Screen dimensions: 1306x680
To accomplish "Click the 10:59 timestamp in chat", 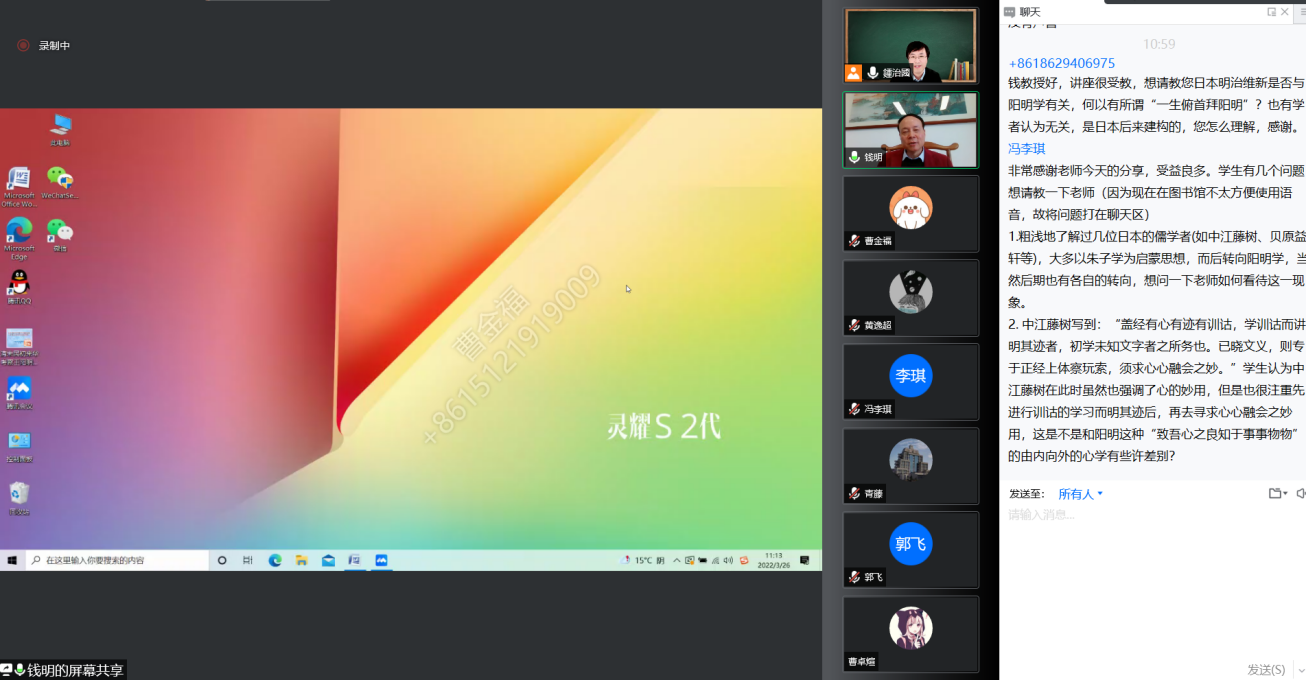I will click(1159, 44).
